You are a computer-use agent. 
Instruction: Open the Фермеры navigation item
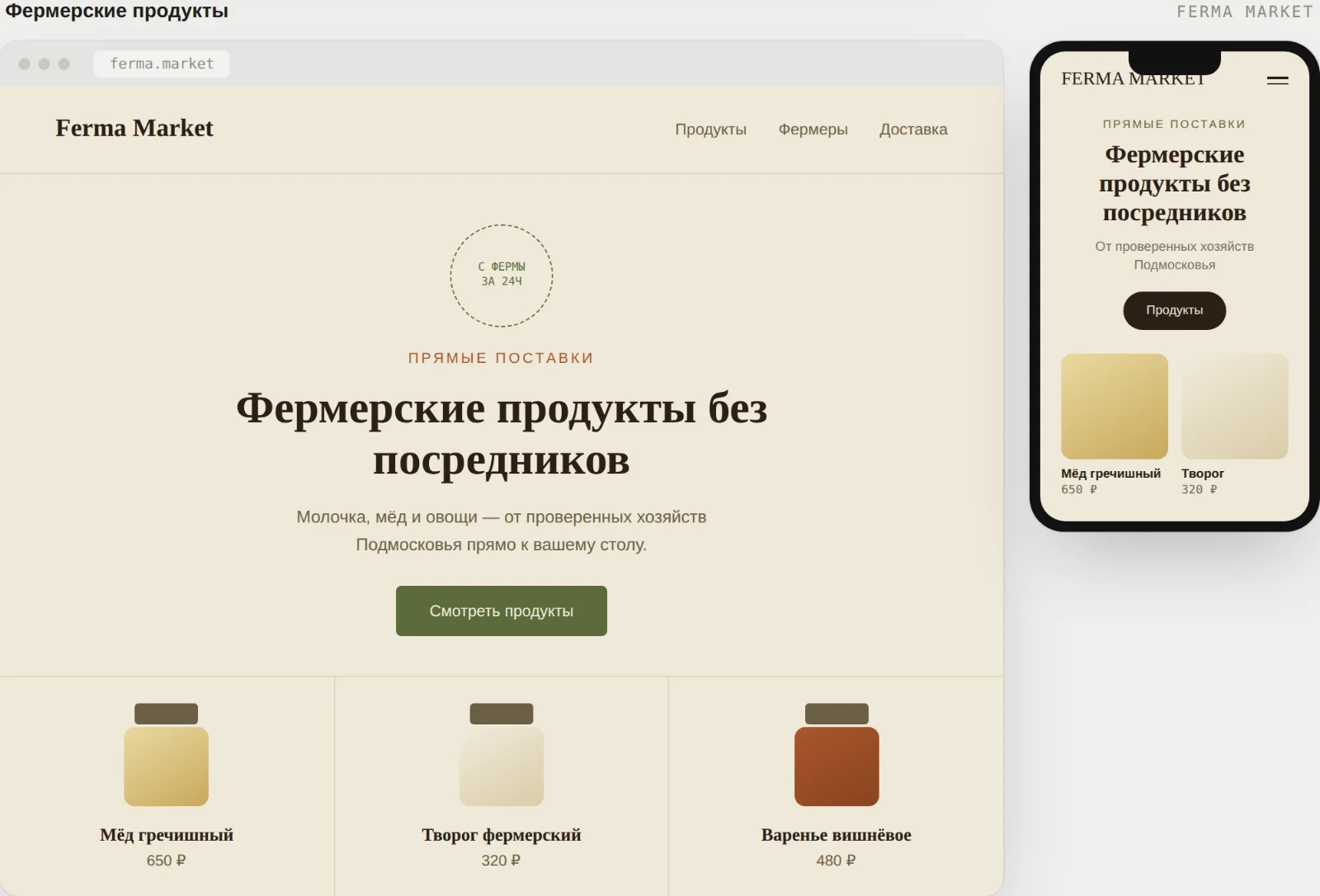click(813, 130)
